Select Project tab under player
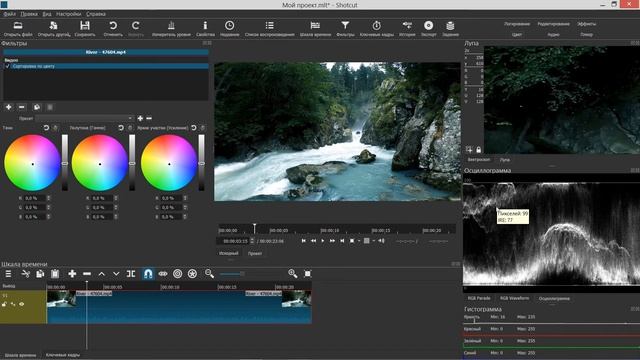 tap(255, 253)
